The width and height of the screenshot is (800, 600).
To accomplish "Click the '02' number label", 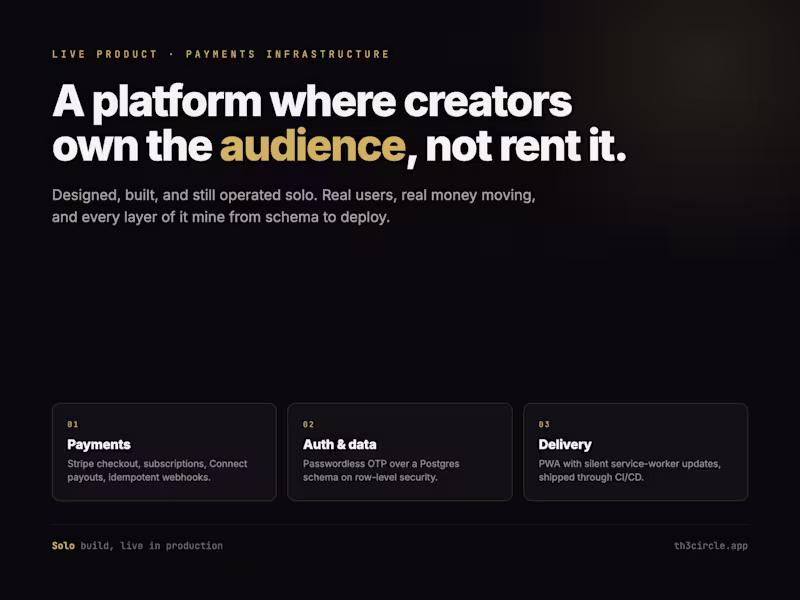I will coord(309,424).
